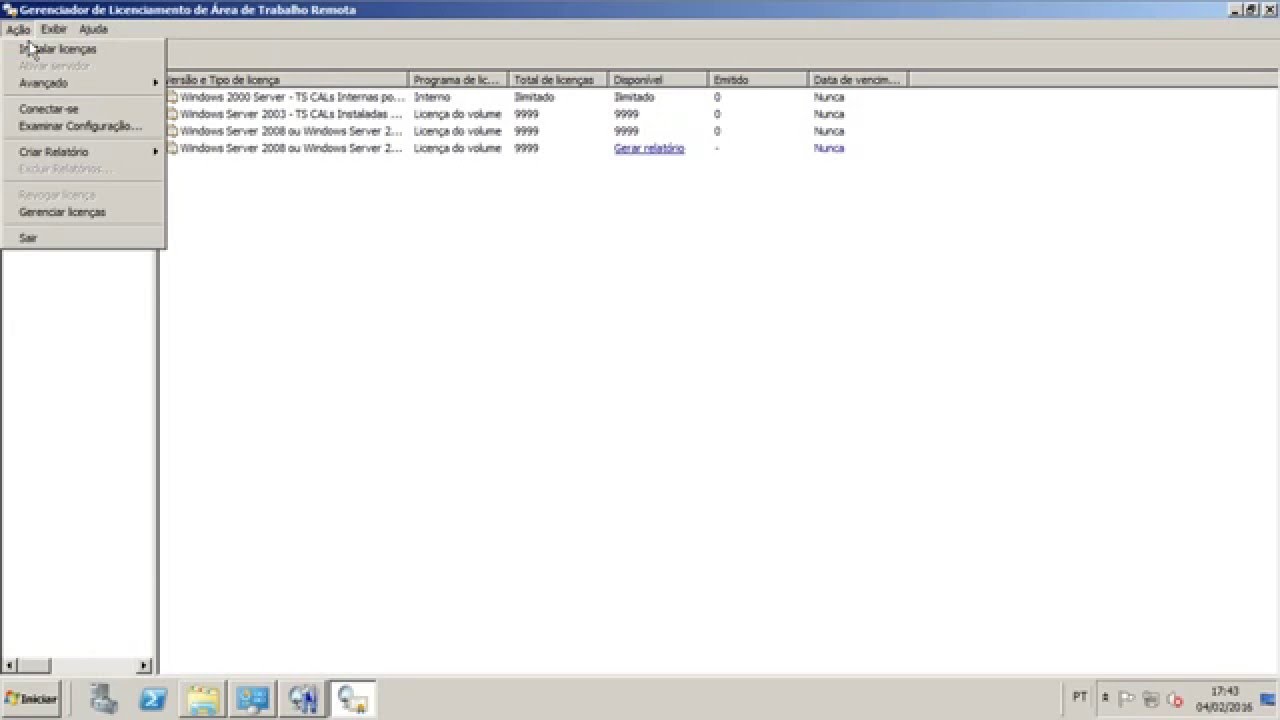Viewport: 1280px width, 720px height.
Task: Click the Ação menu title
Action: [x=18, y=29]
